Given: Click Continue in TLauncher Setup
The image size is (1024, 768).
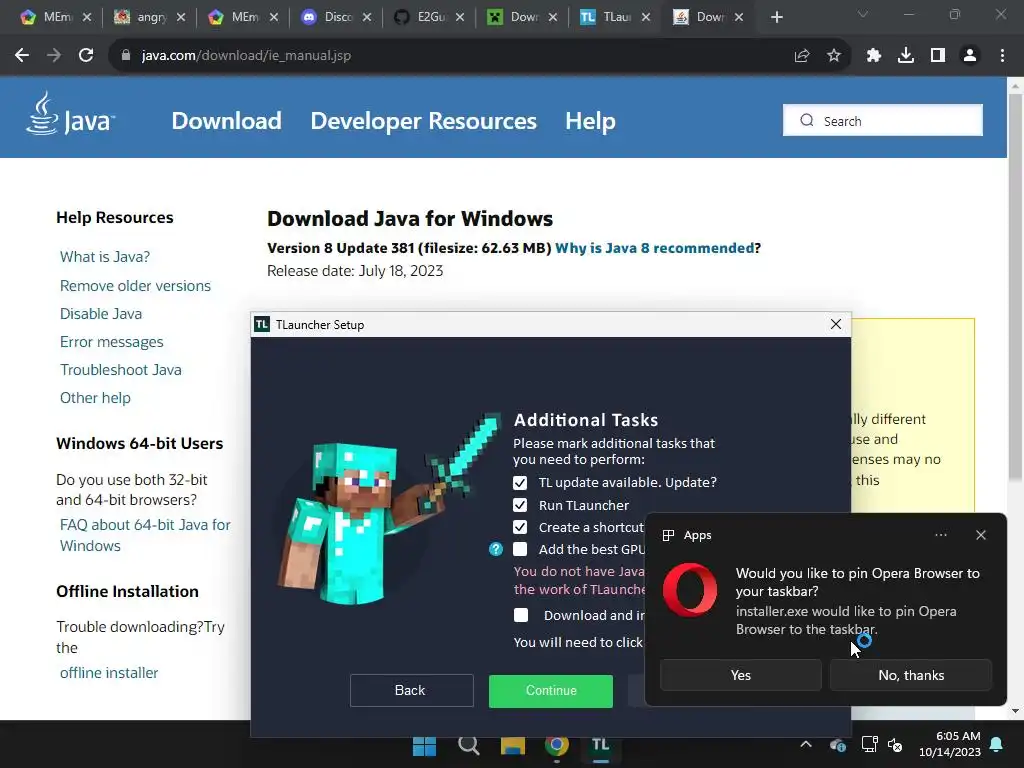Looking at the screenshot, I should 551,691.
